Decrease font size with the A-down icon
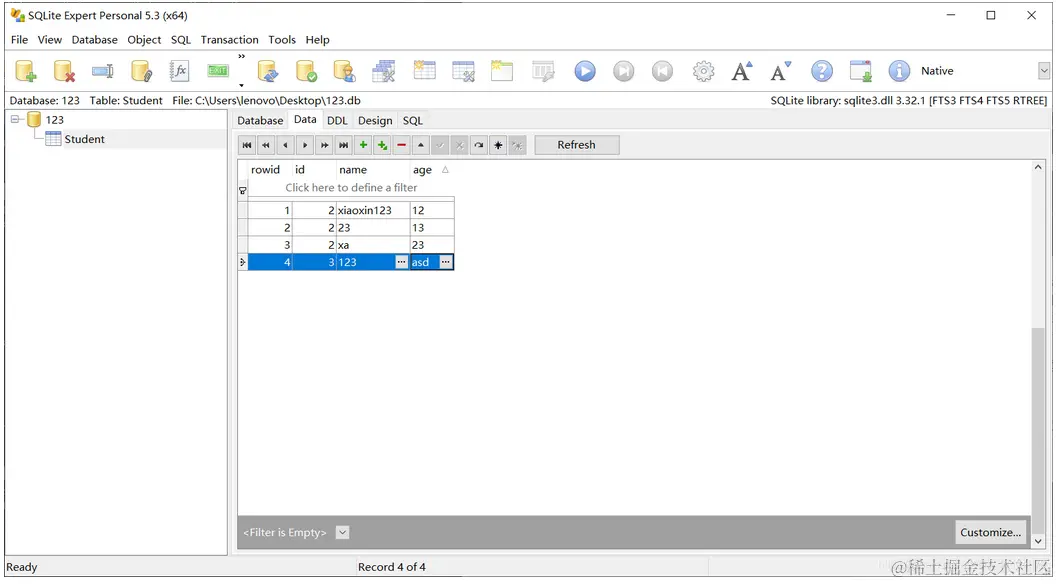Viewport: 1057px width, 584px height. pos(781,71)
